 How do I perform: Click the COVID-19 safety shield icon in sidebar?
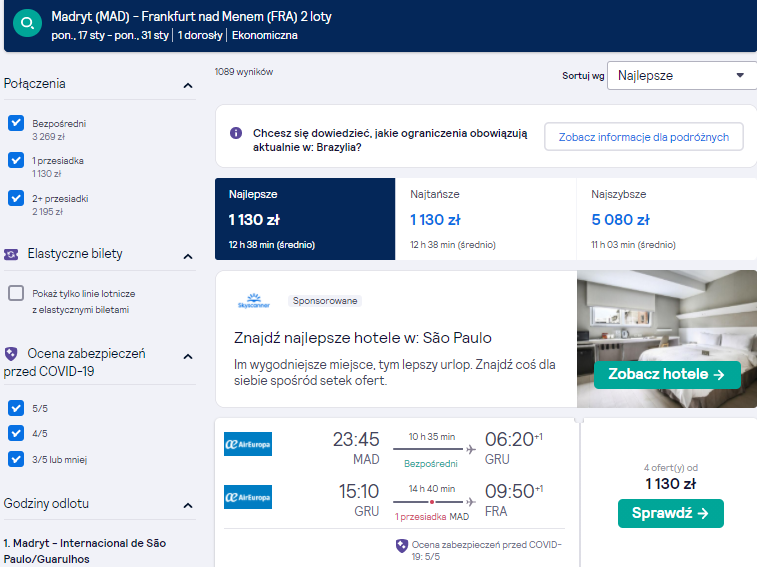coord(11,354)
